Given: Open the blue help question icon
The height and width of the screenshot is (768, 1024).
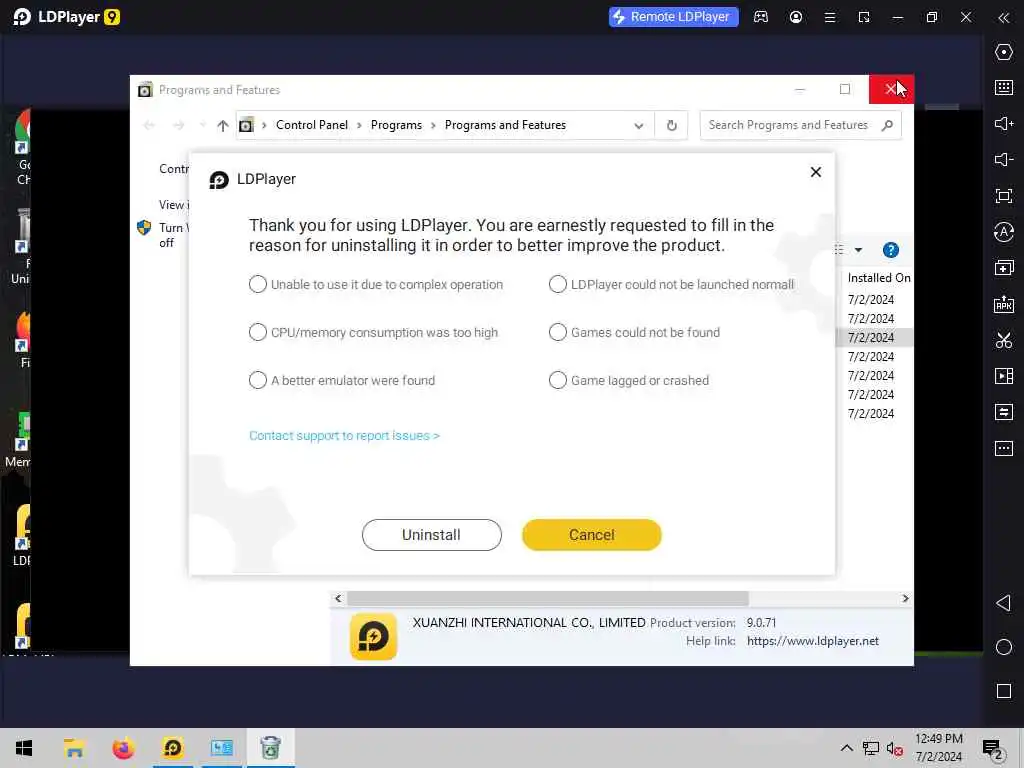Looking at the screenshot, I should 891,250.
